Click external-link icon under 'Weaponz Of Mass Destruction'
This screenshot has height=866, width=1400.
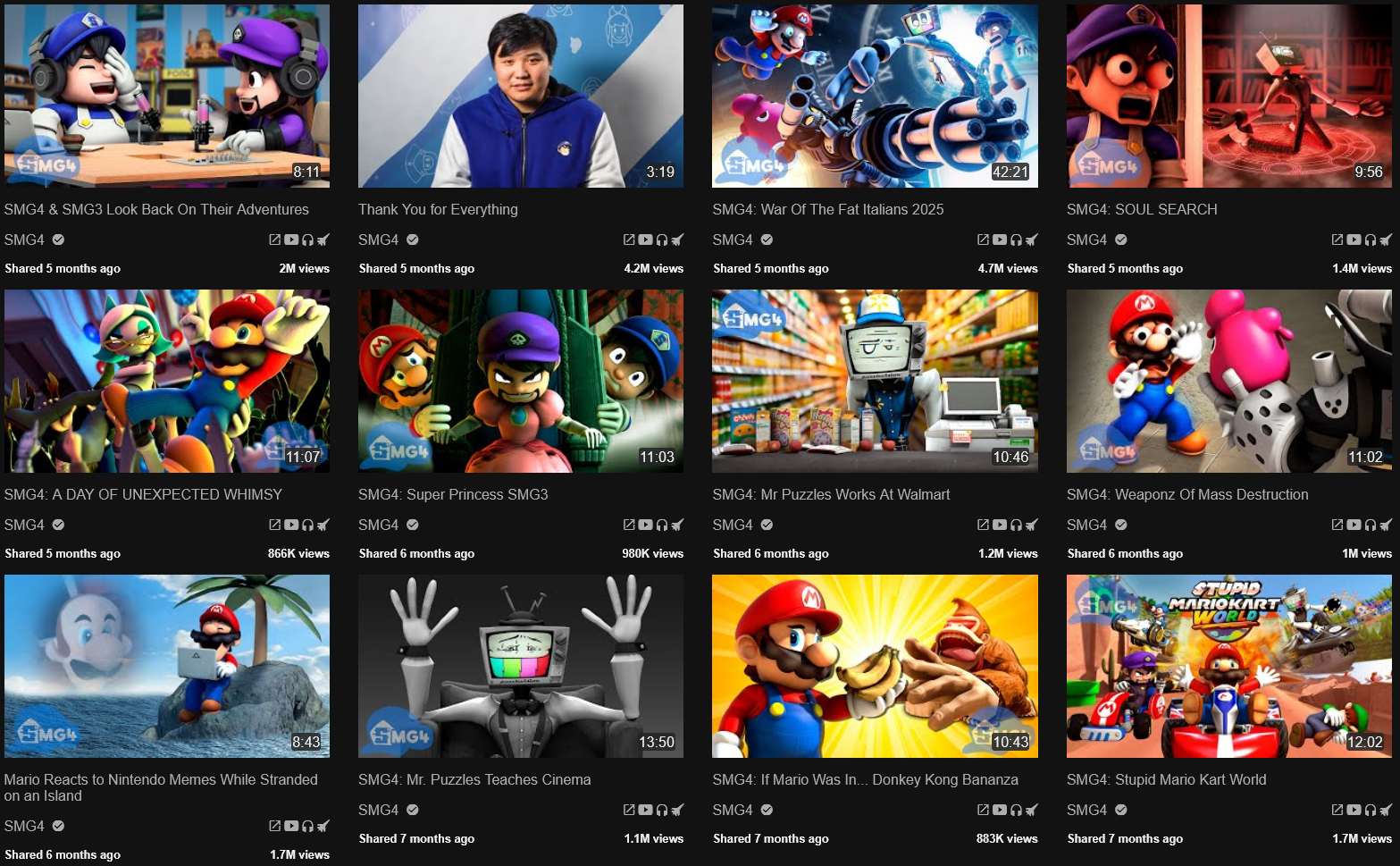click(x=1337, y=525)
